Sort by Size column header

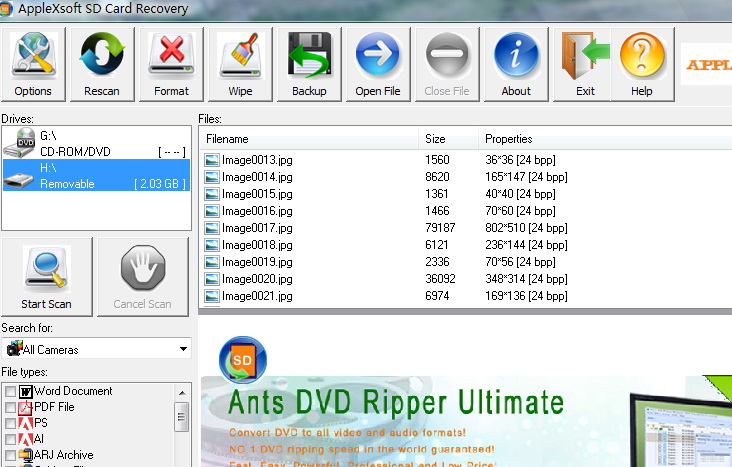click(x=449, y=139)
